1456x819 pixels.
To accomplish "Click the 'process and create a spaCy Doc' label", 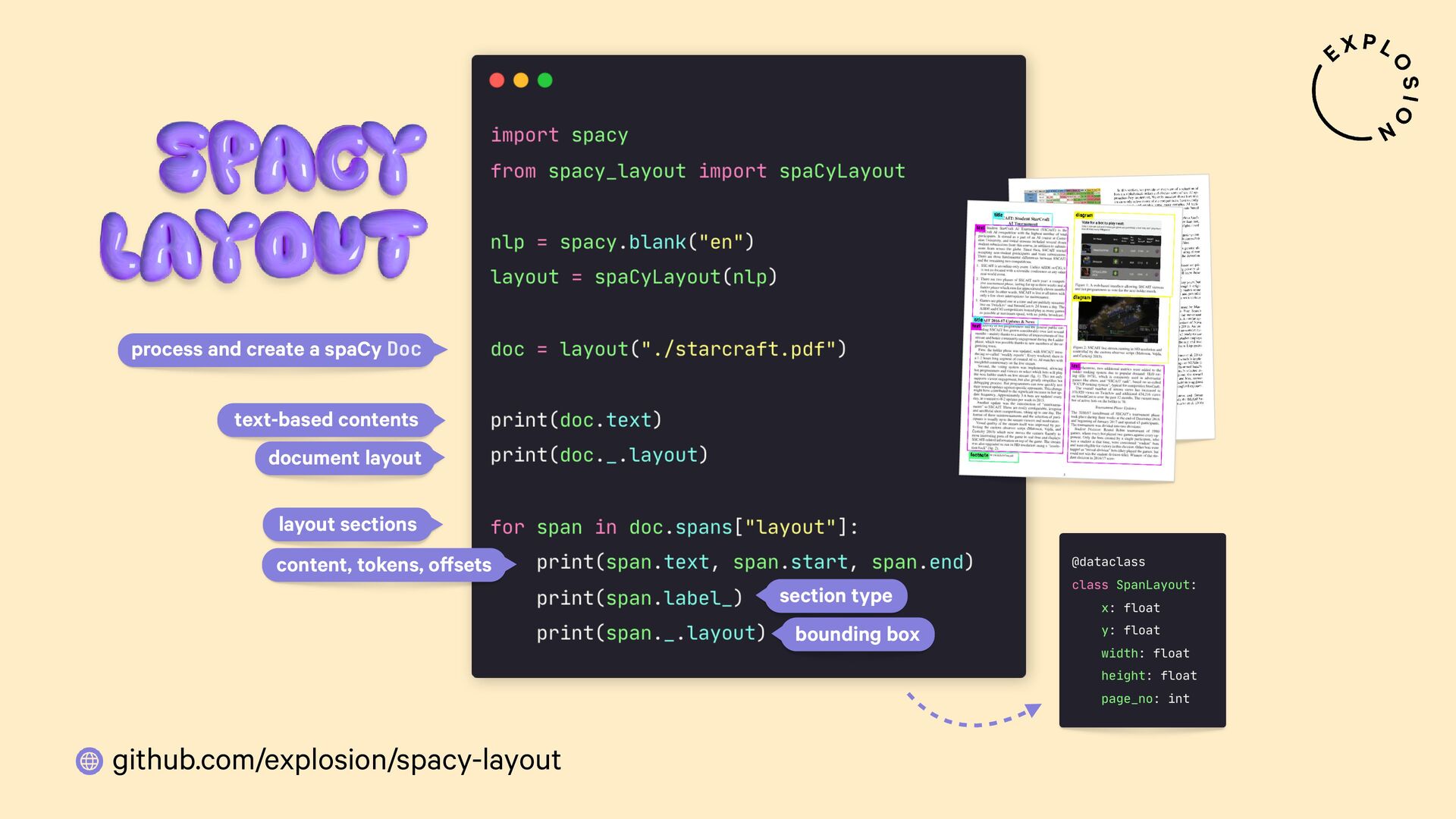I will tap(276, 350).
